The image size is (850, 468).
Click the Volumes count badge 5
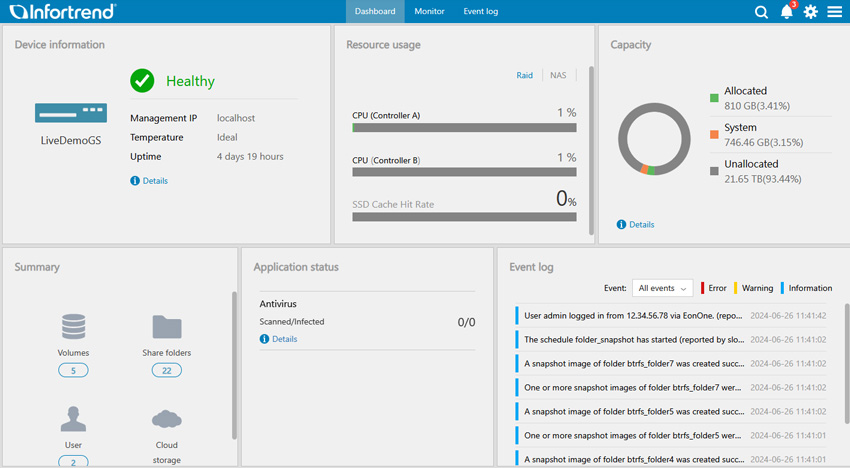coord(73,370)
